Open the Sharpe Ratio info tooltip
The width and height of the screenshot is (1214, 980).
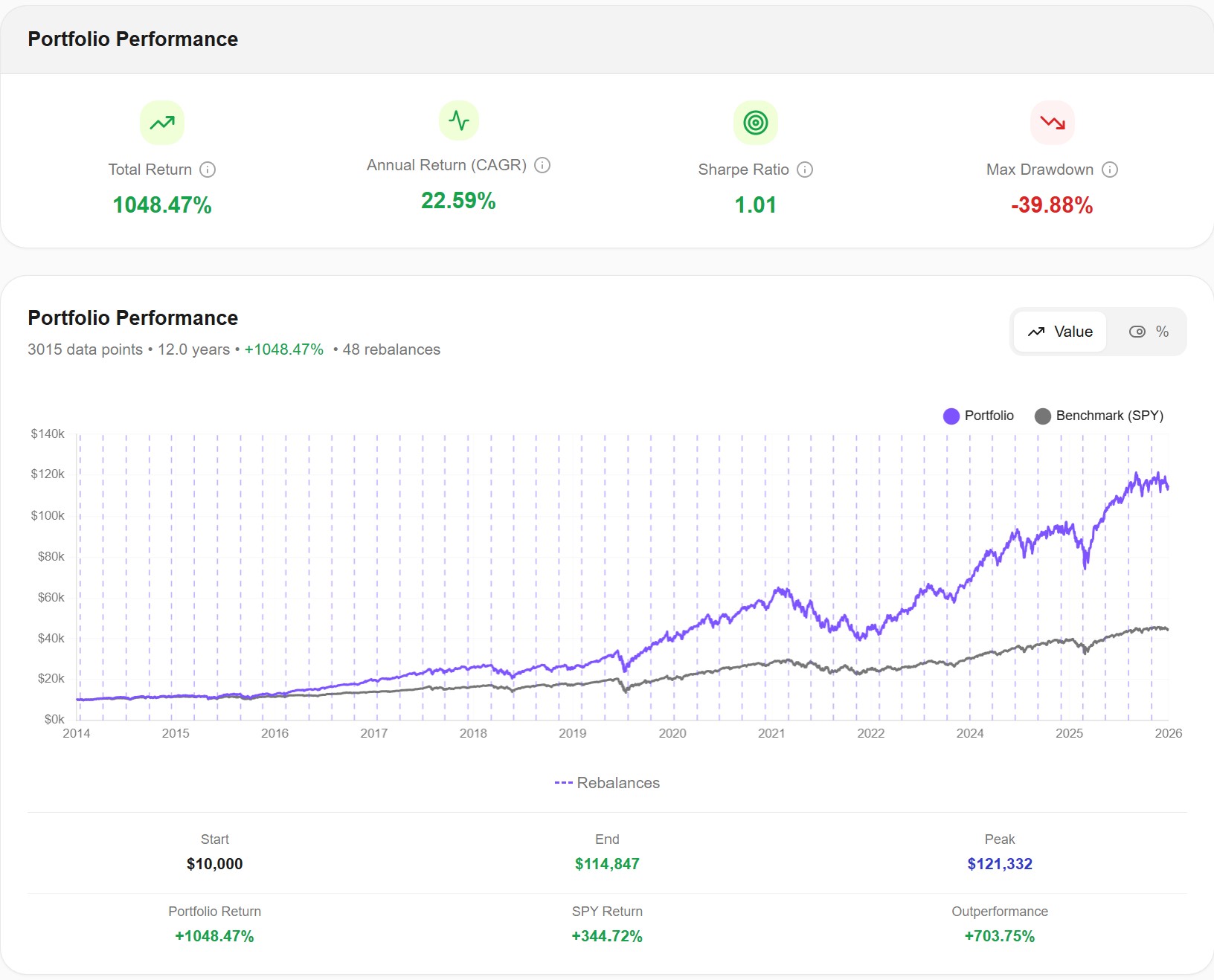pyautogui.click(x=805, y=170)
